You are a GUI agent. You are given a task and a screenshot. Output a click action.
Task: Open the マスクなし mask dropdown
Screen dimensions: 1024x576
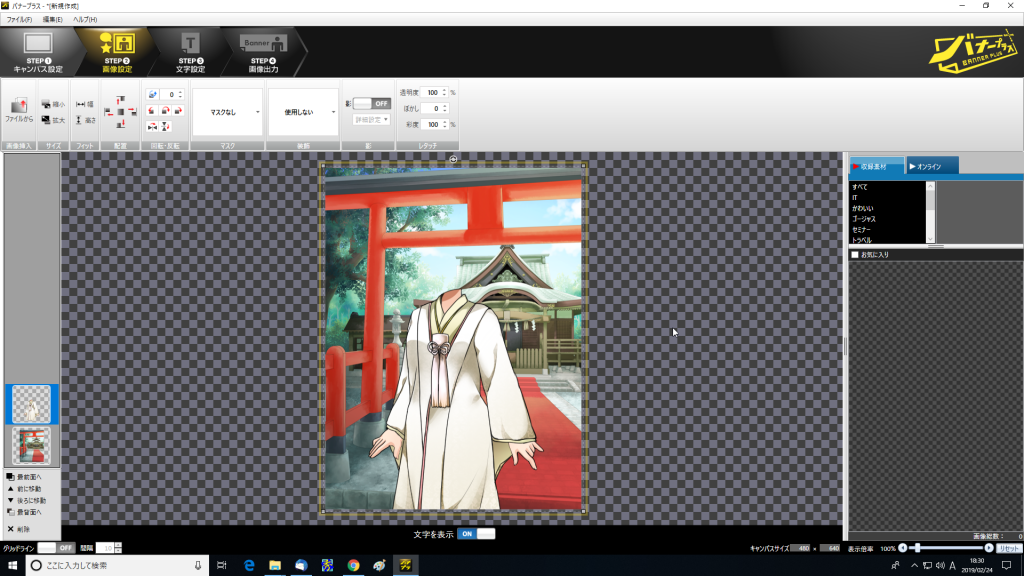[227, 112]
